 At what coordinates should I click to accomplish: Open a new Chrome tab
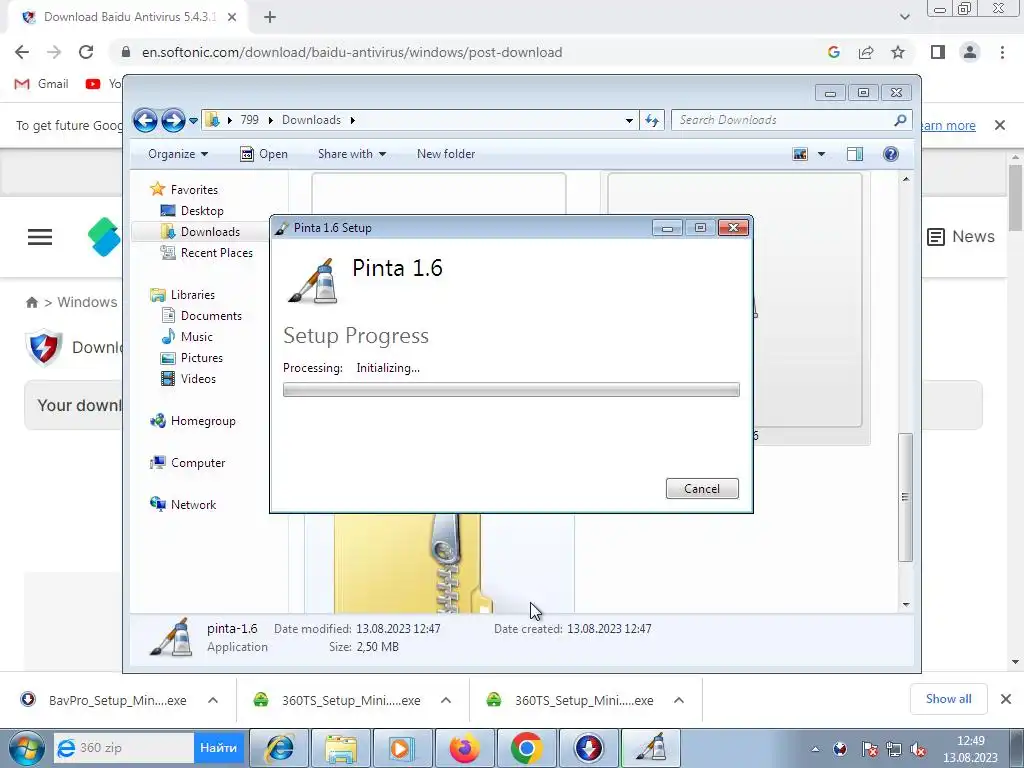point(270,17)
